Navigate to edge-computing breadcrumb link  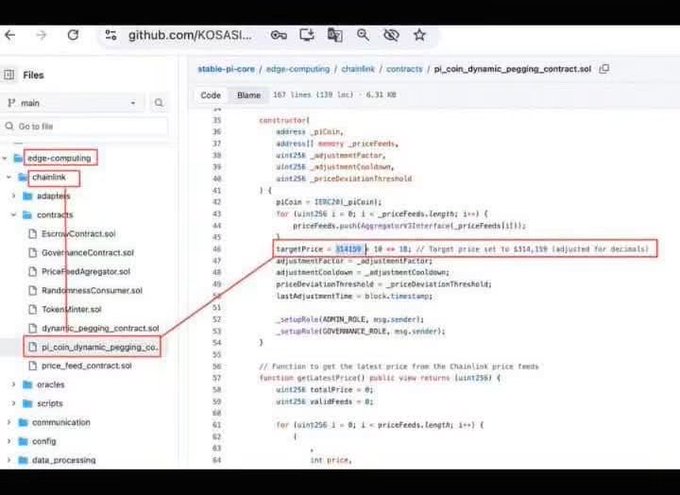(298, 69)
